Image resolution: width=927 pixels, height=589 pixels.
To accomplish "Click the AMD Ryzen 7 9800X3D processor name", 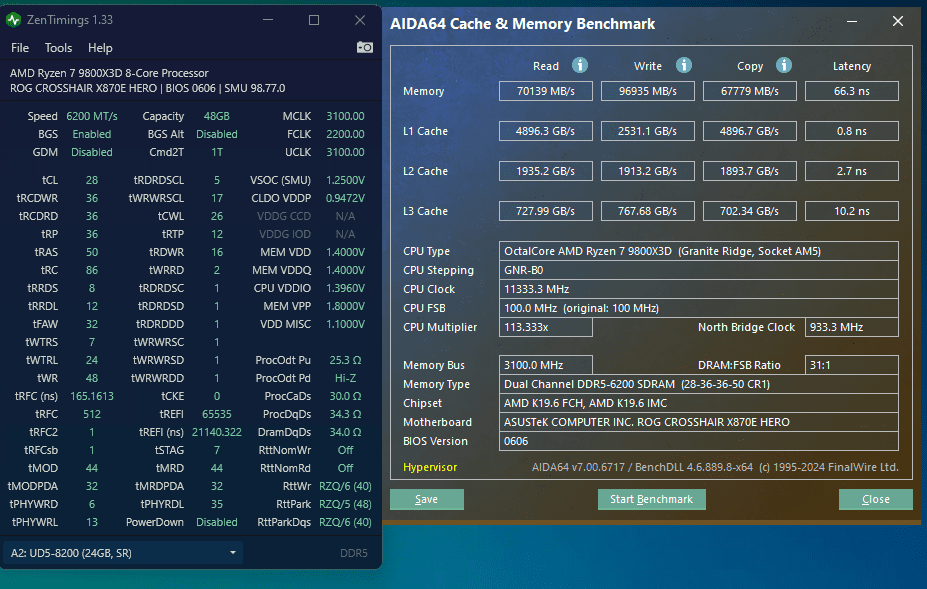I will click(109, 73).
